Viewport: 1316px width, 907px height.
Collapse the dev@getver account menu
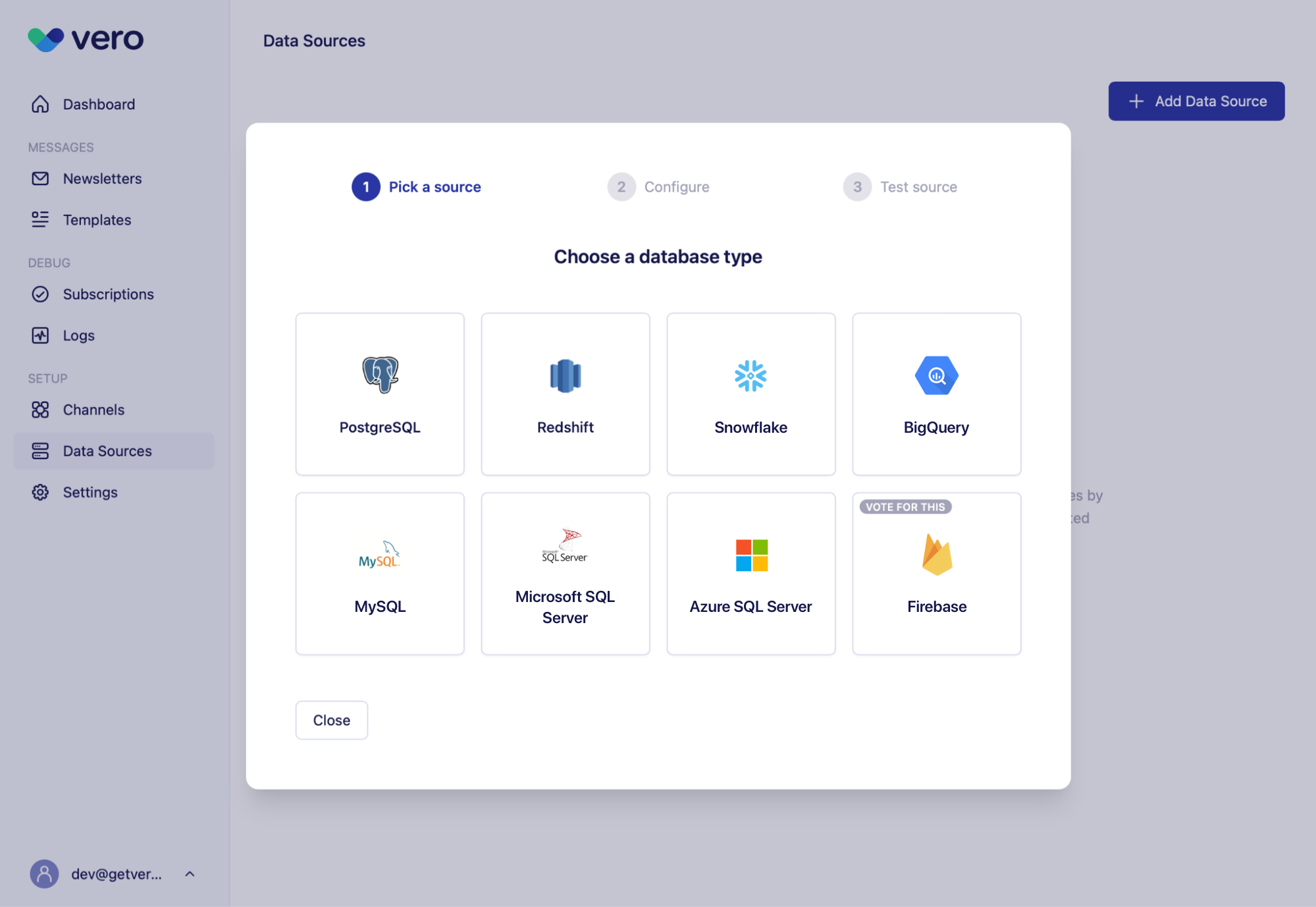(190, 874)
